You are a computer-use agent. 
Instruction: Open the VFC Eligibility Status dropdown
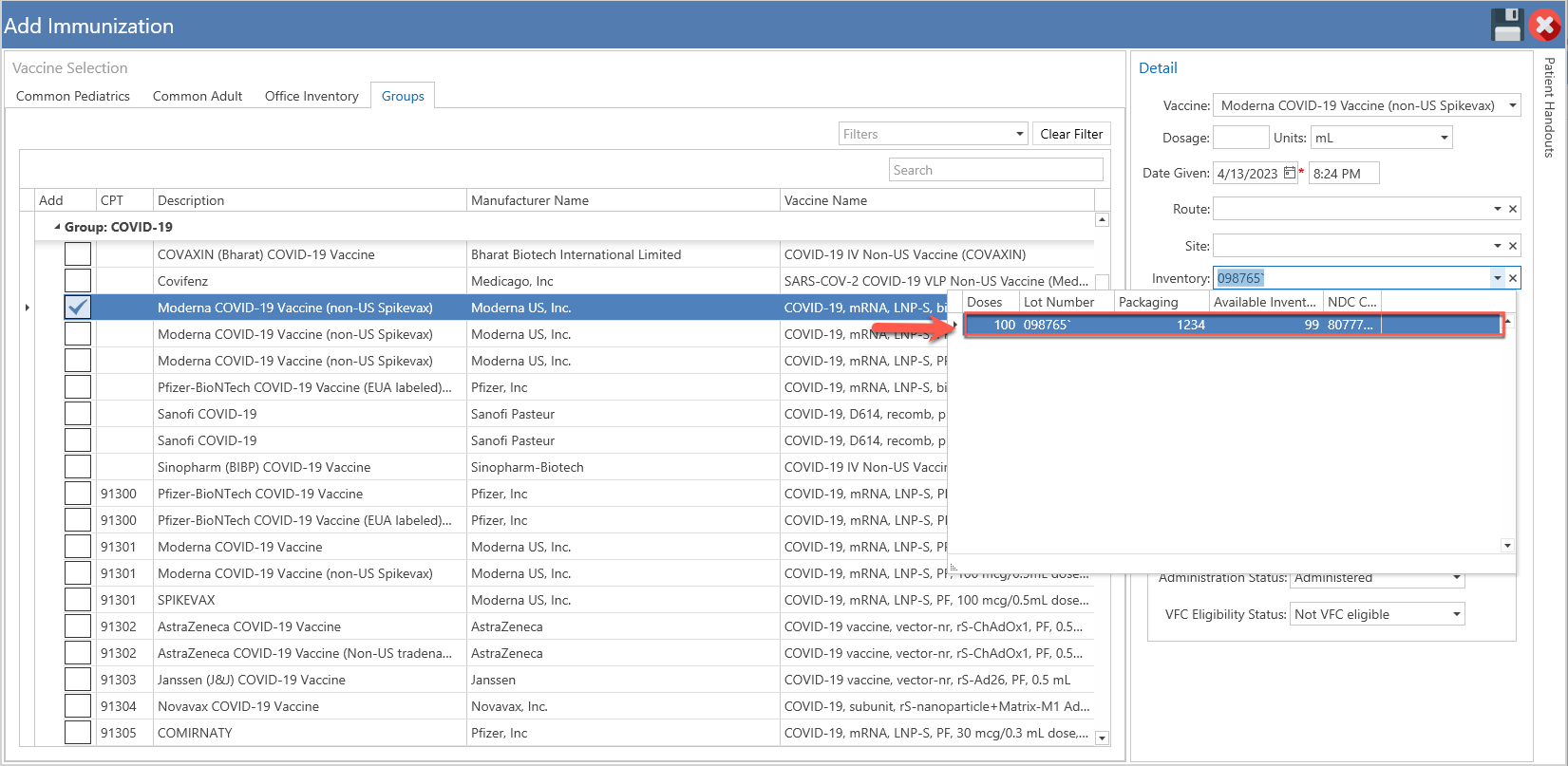1457,614
